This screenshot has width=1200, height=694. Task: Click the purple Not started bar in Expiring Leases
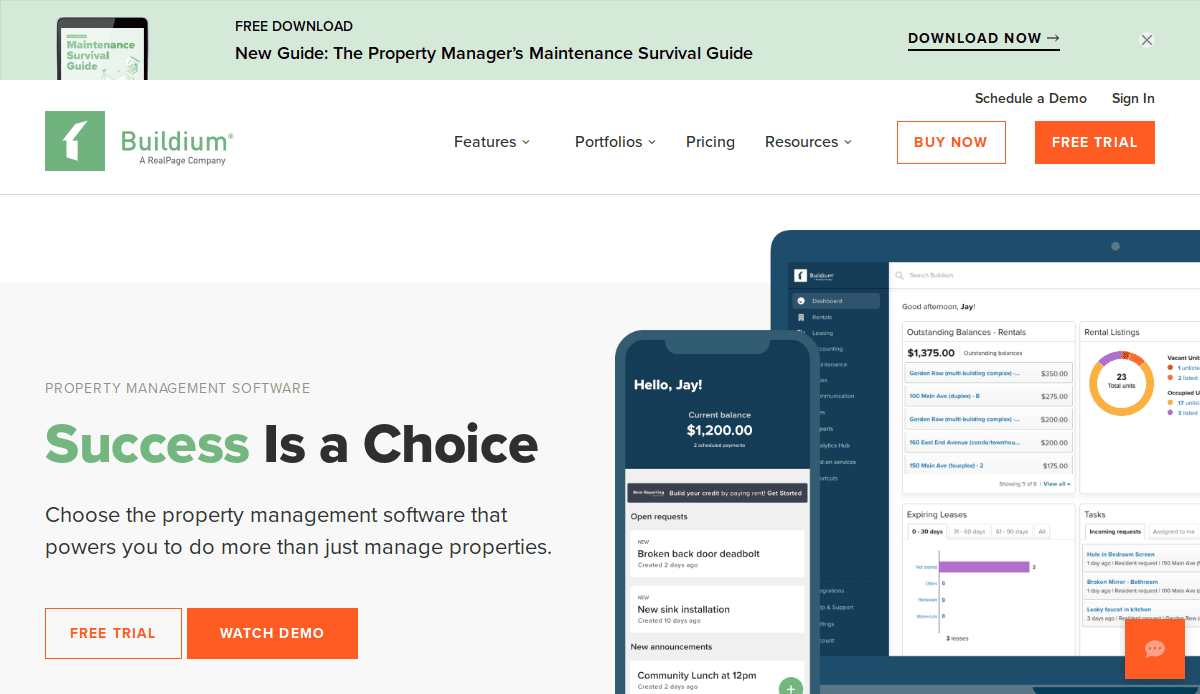click(985, 567)
